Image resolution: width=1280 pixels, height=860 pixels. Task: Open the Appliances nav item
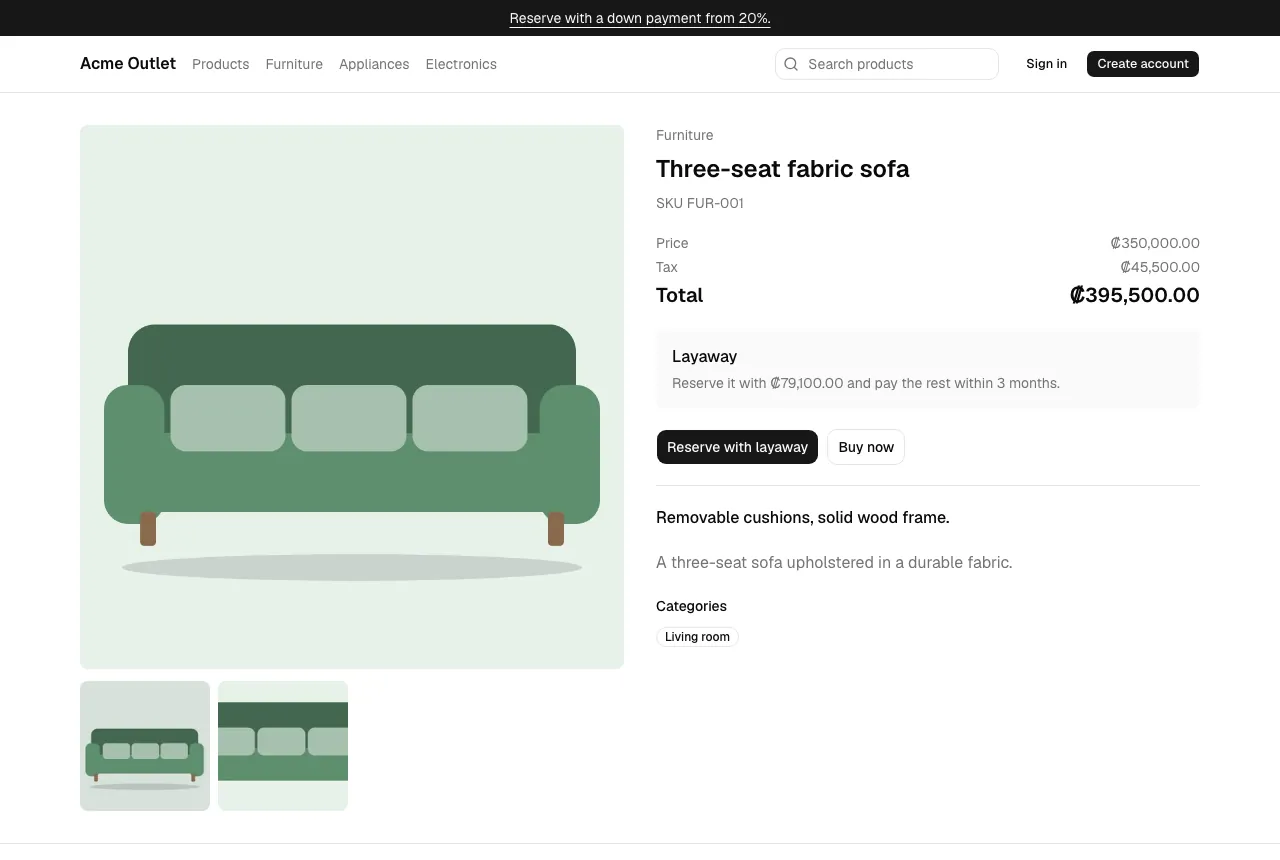coord(374,64)
